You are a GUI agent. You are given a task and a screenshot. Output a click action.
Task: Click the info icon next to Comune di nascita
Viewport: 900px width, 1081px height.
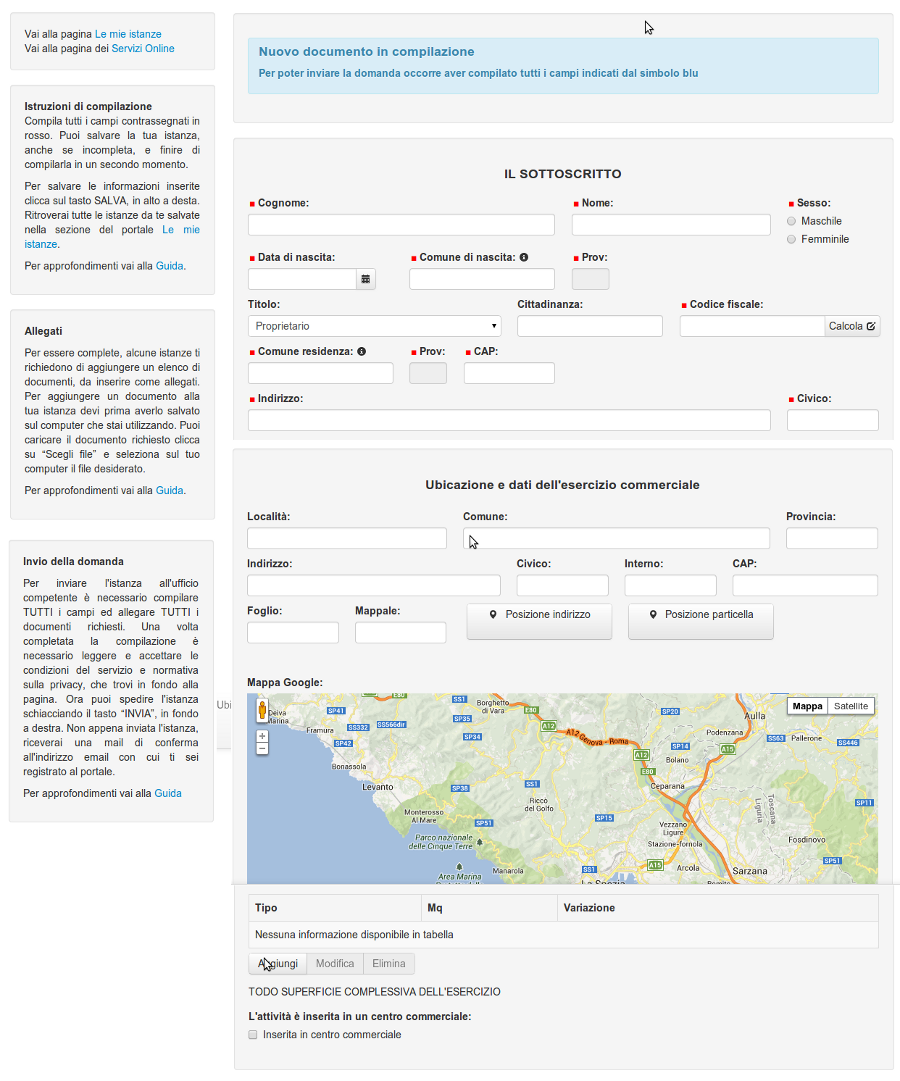524,257
